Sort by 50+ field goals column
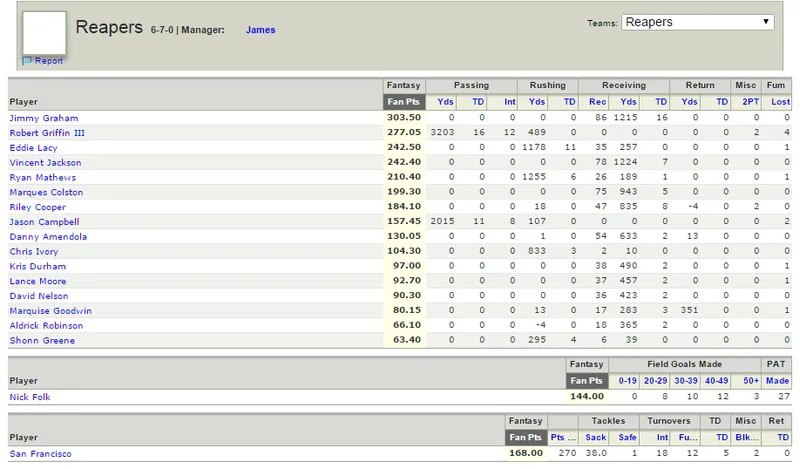 pos(751,381)
